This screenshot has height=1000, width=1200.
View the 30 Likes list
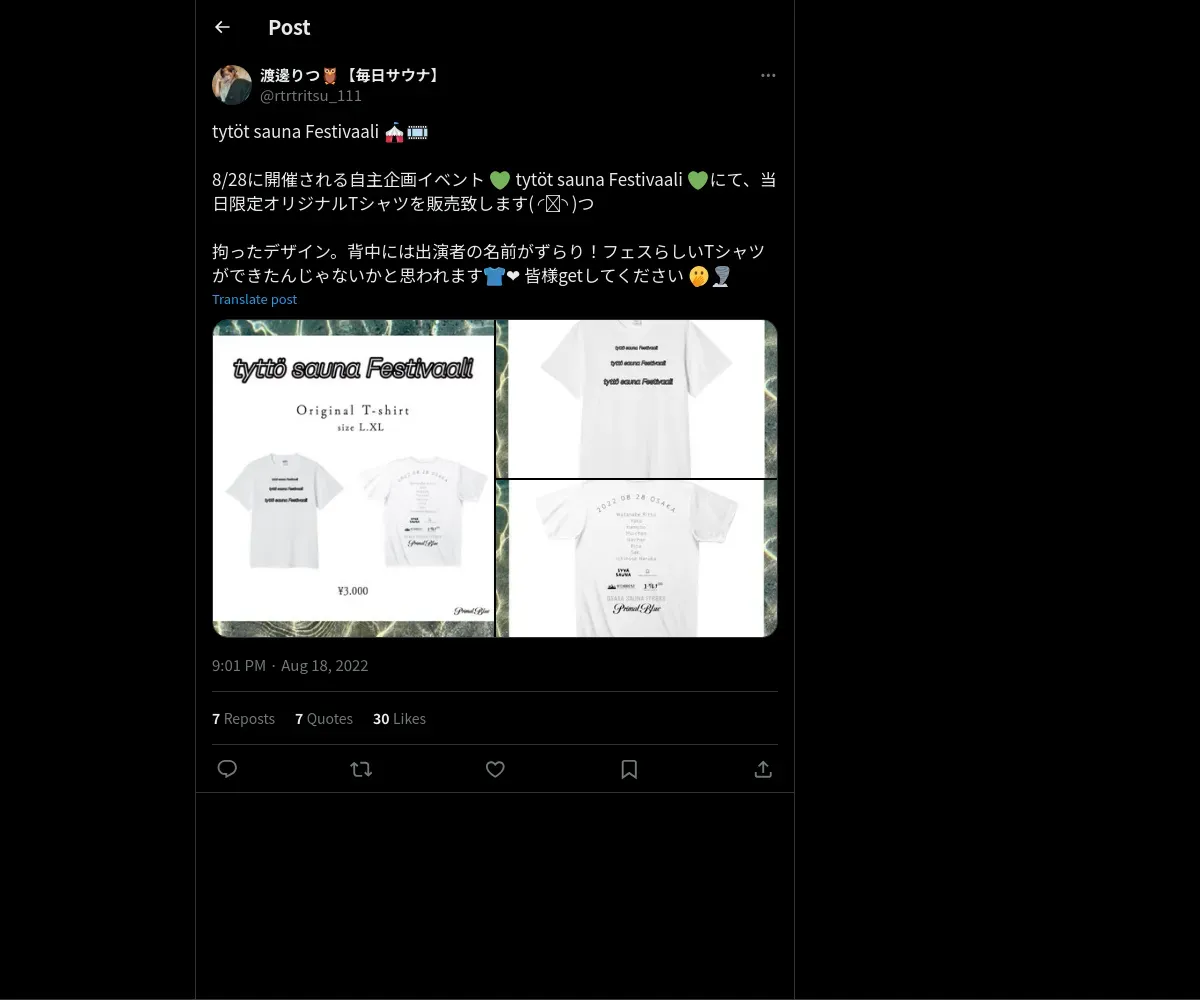click(399, 718)
